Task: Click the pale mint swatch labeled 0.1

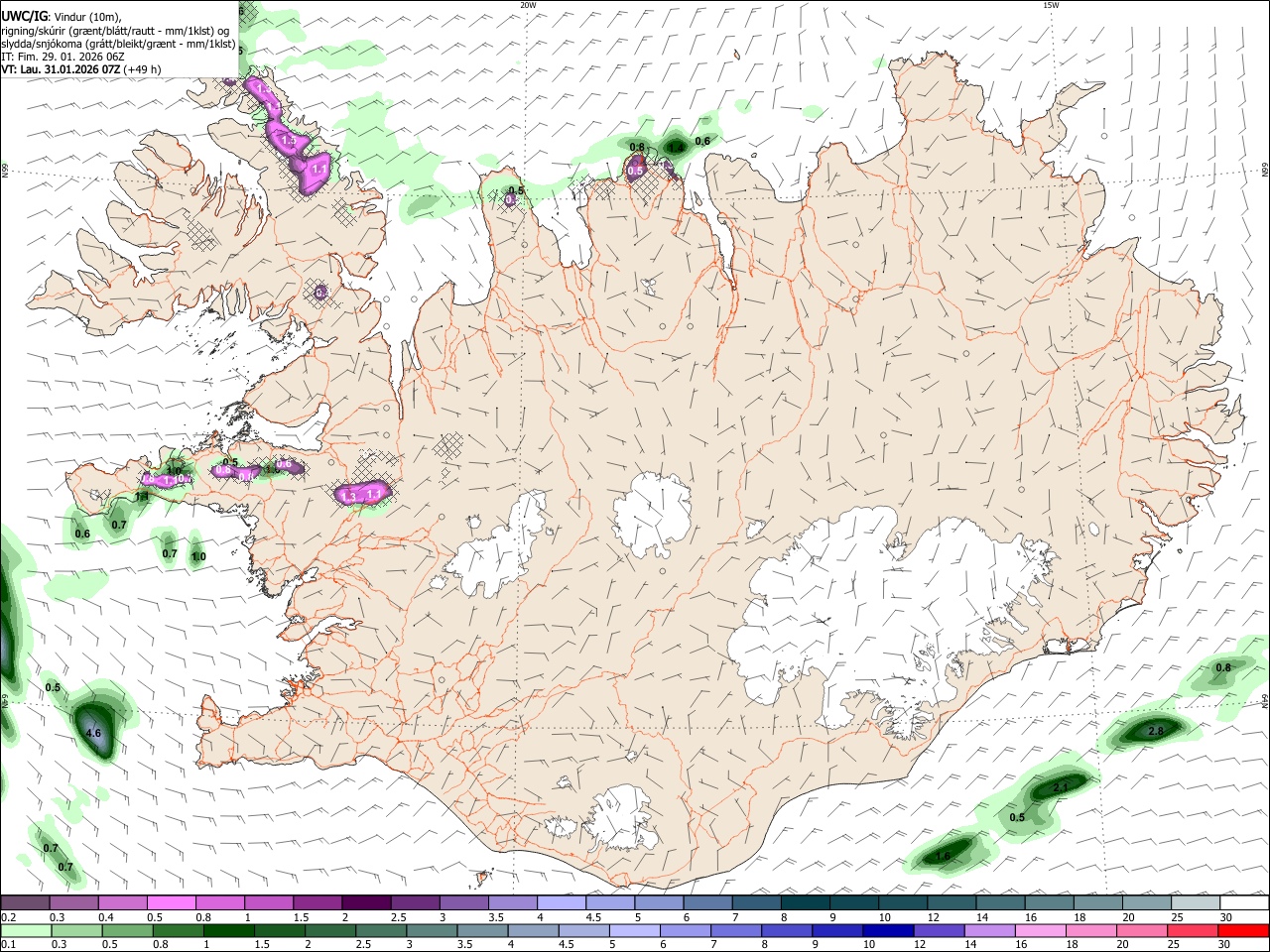Action: (26, 930)
